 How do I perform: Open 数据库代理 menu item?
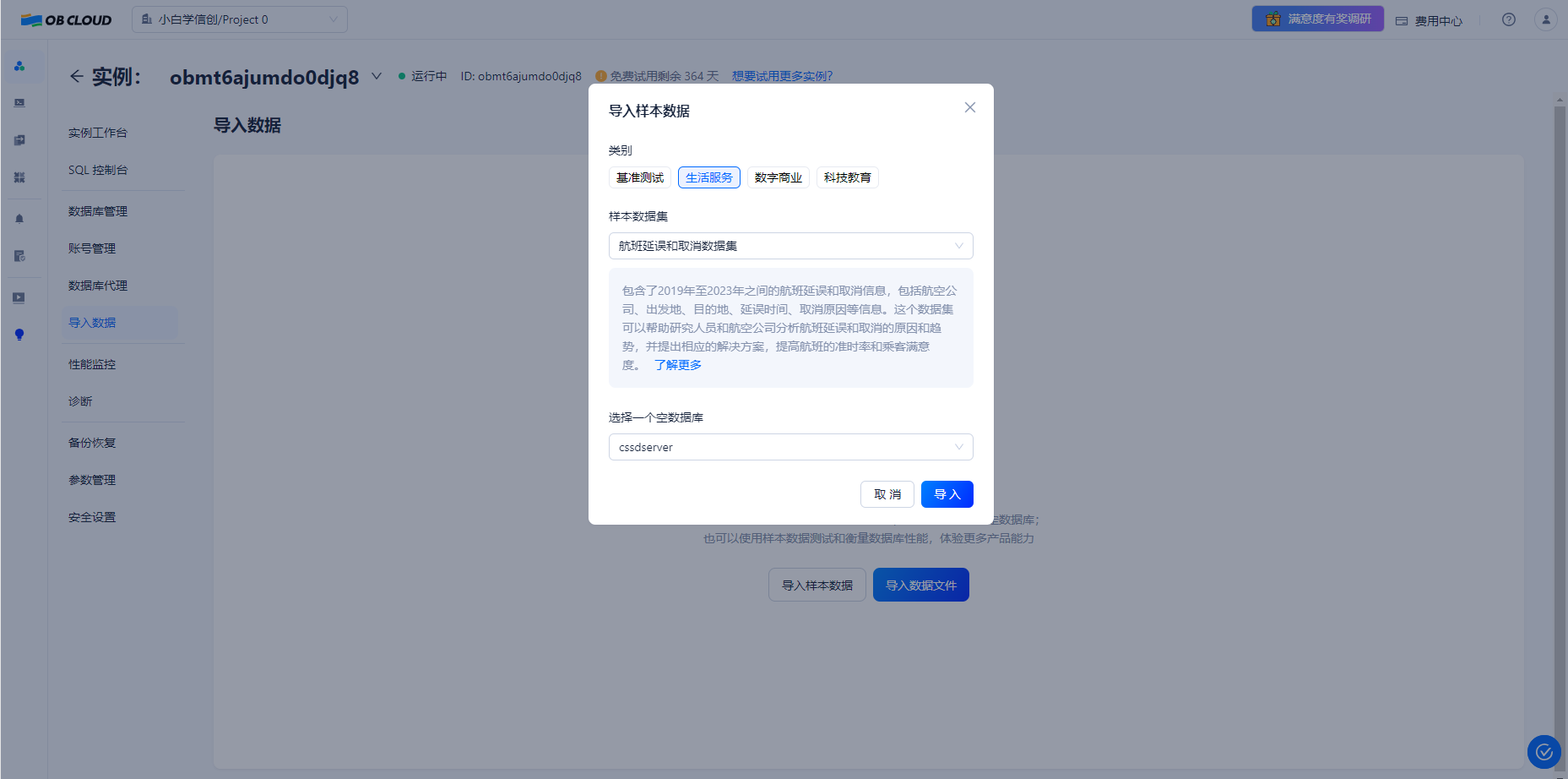[x=98, y=286]
